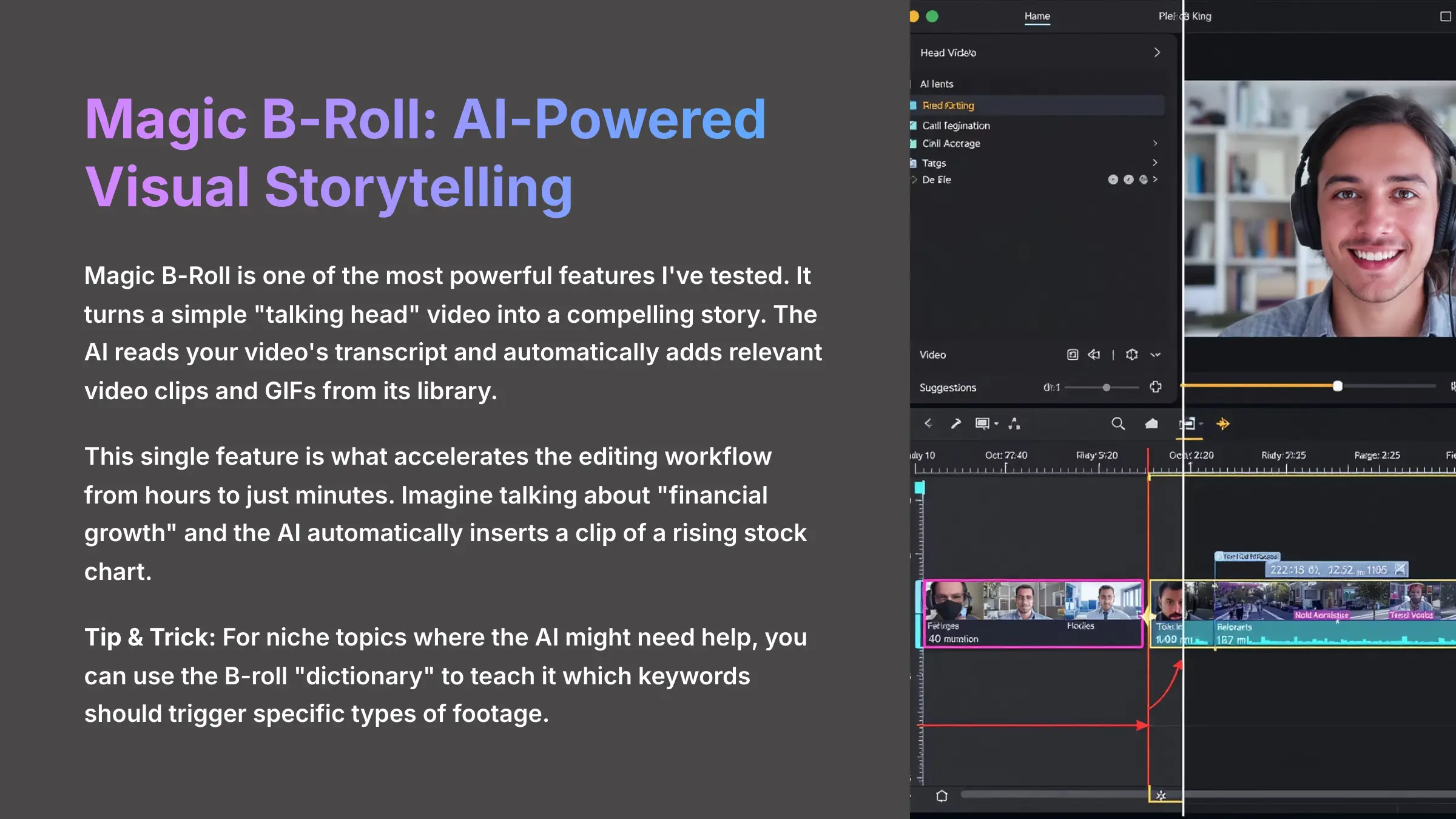Select the highlighted AI lens entry in the sidebar
Screen dimensions: 1456x819
tap(948, 105)
